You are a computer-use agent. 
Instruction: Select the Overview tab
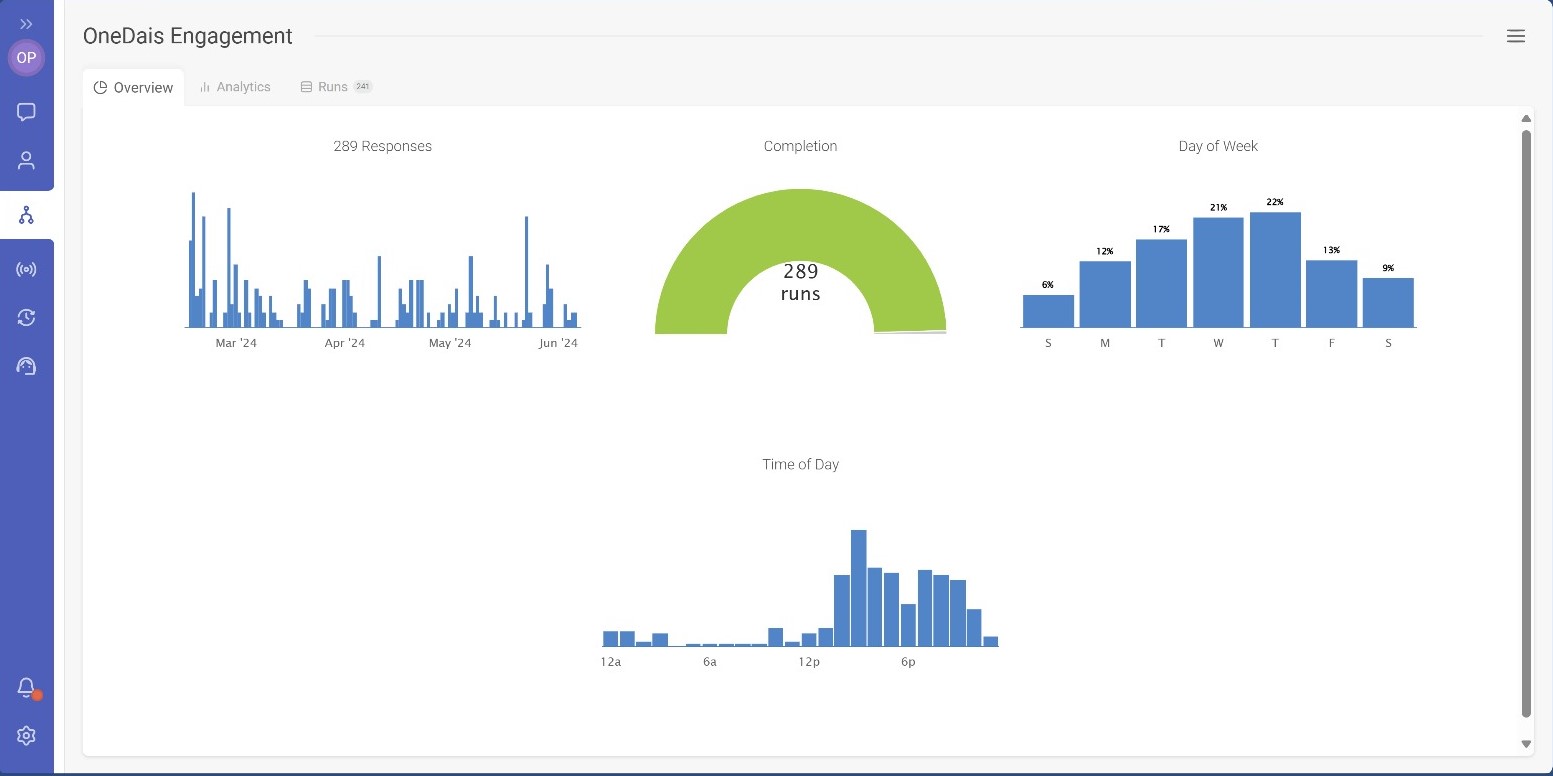tap(133, 87)
